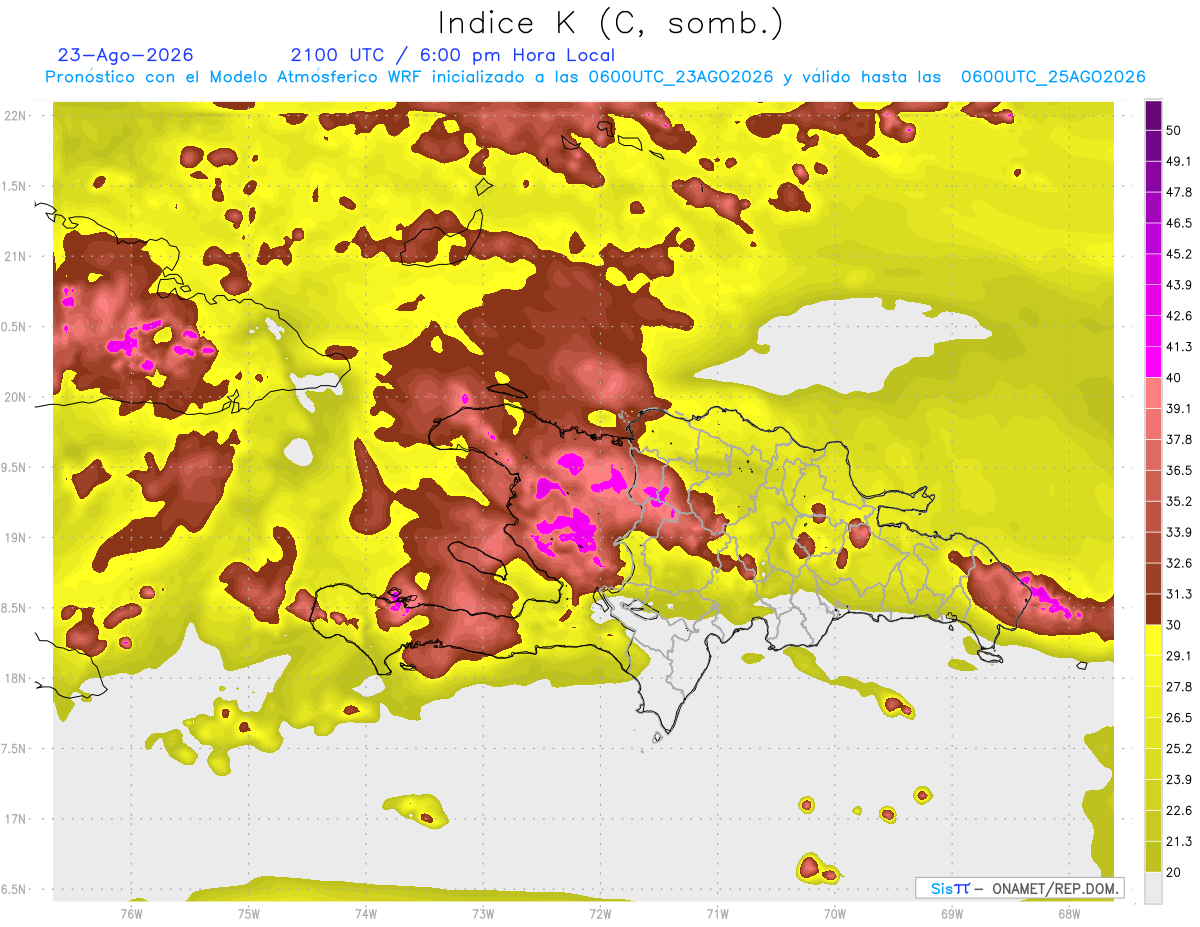Click the '20N' latitude label

(17, 397)
